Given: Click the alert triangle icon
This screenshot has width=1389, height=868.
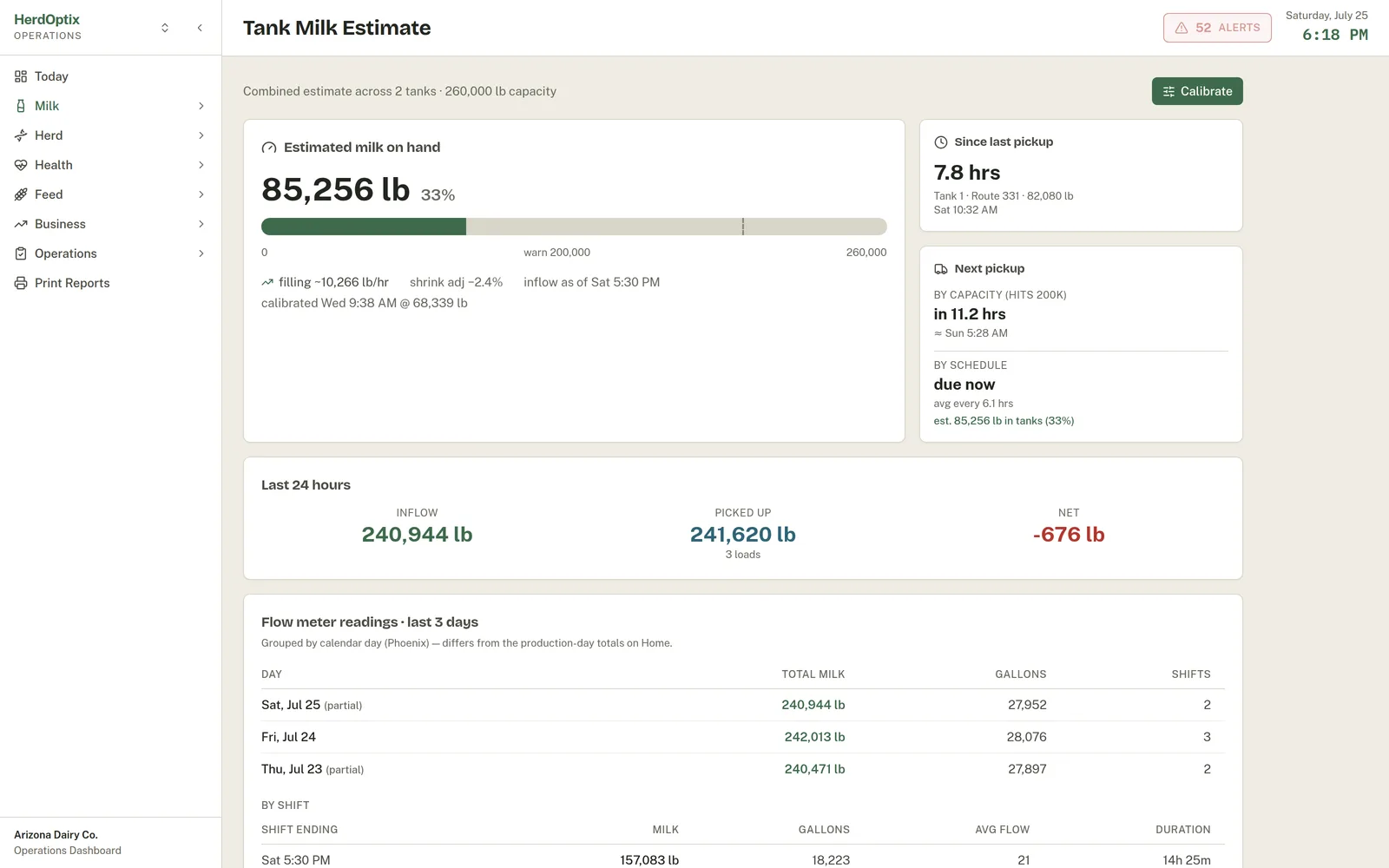Looking at the screenshot, I should click(x=1182, y=28).
